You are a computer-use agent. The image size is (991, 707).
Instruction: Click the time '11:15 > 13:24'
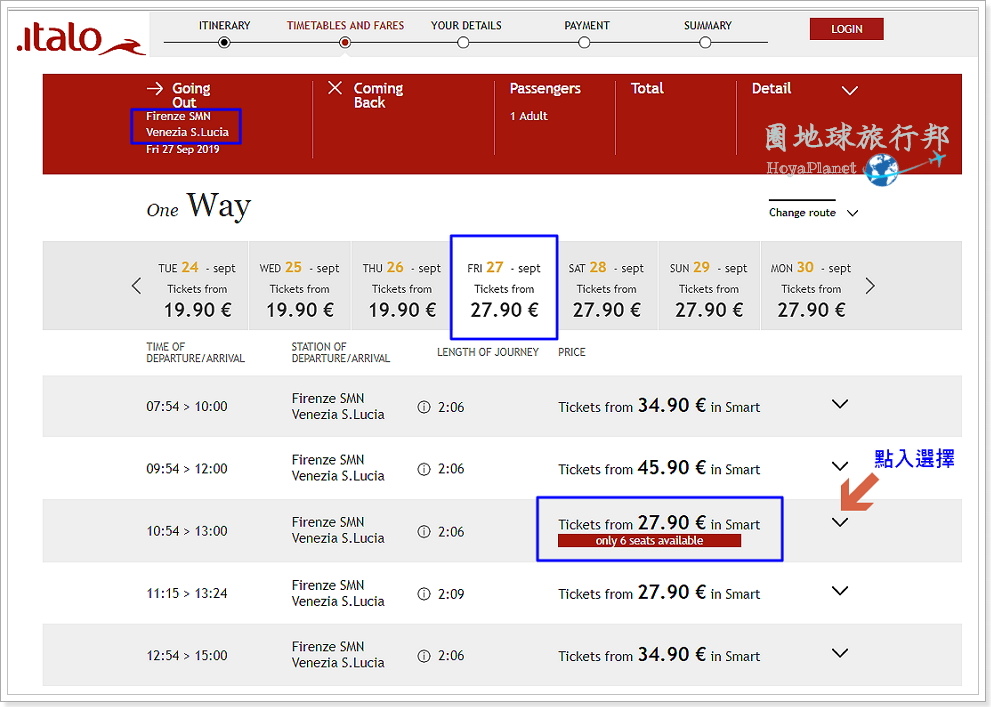pyautogui.click(x=186, y=593)
